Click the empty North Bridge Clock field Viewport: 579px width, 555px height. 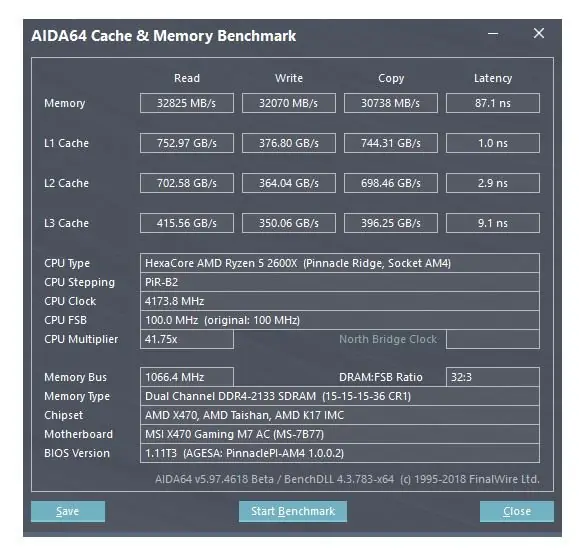pyautogui.click(x=493, y=339)
